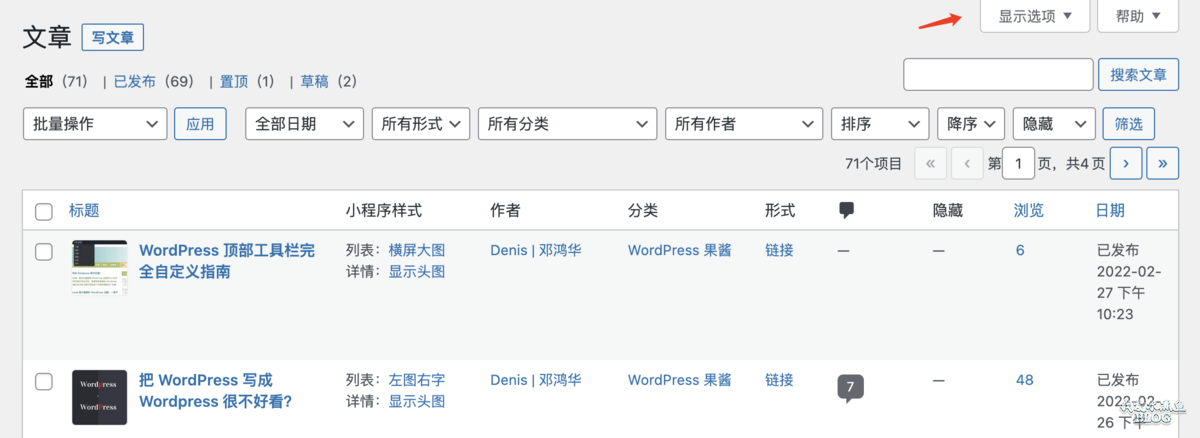1200x438 pixels.
Task: Open the 全部日期 dropdown
Action: (304, 124)
